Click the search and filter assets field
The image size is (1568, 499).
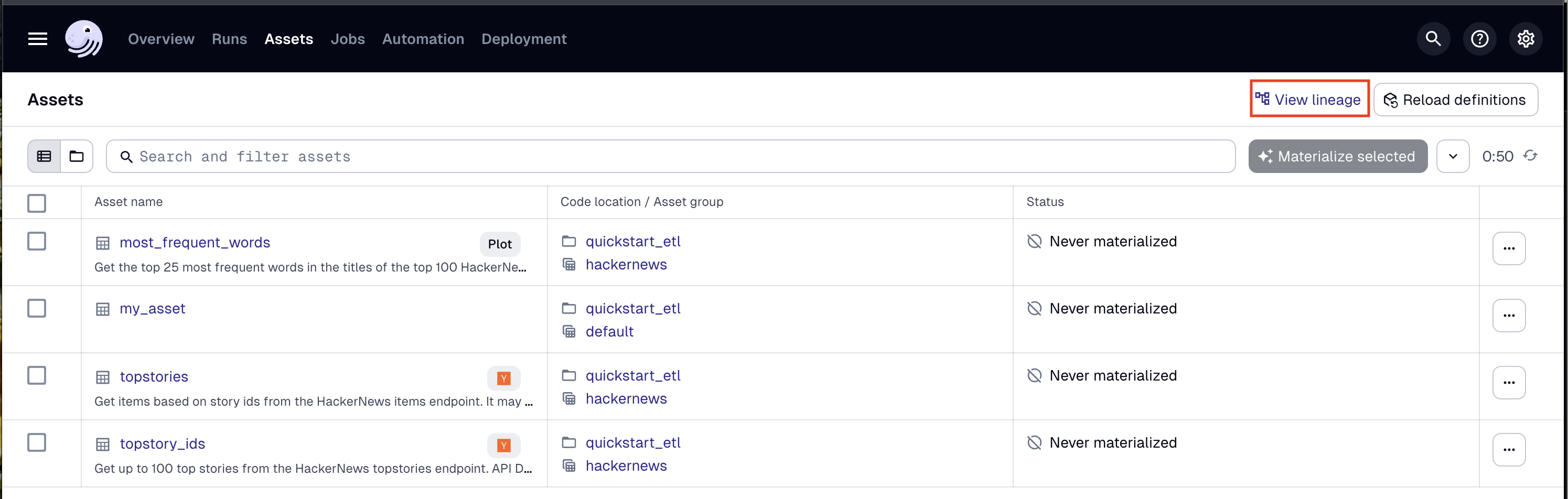pyautogui.click(x=426, y=156)
